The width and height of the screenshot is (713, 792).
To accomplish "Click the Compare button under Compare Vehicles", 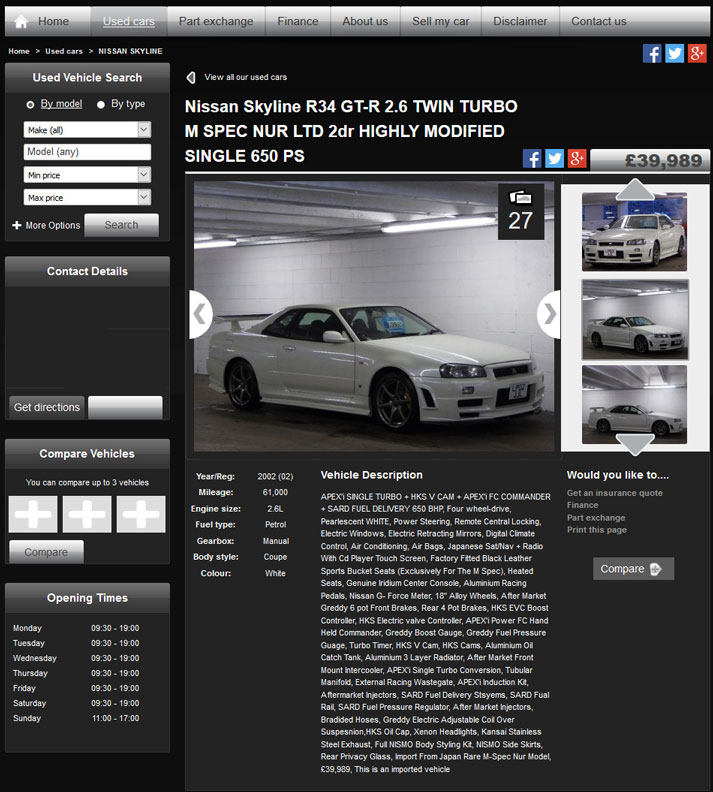I will point(46,552).
